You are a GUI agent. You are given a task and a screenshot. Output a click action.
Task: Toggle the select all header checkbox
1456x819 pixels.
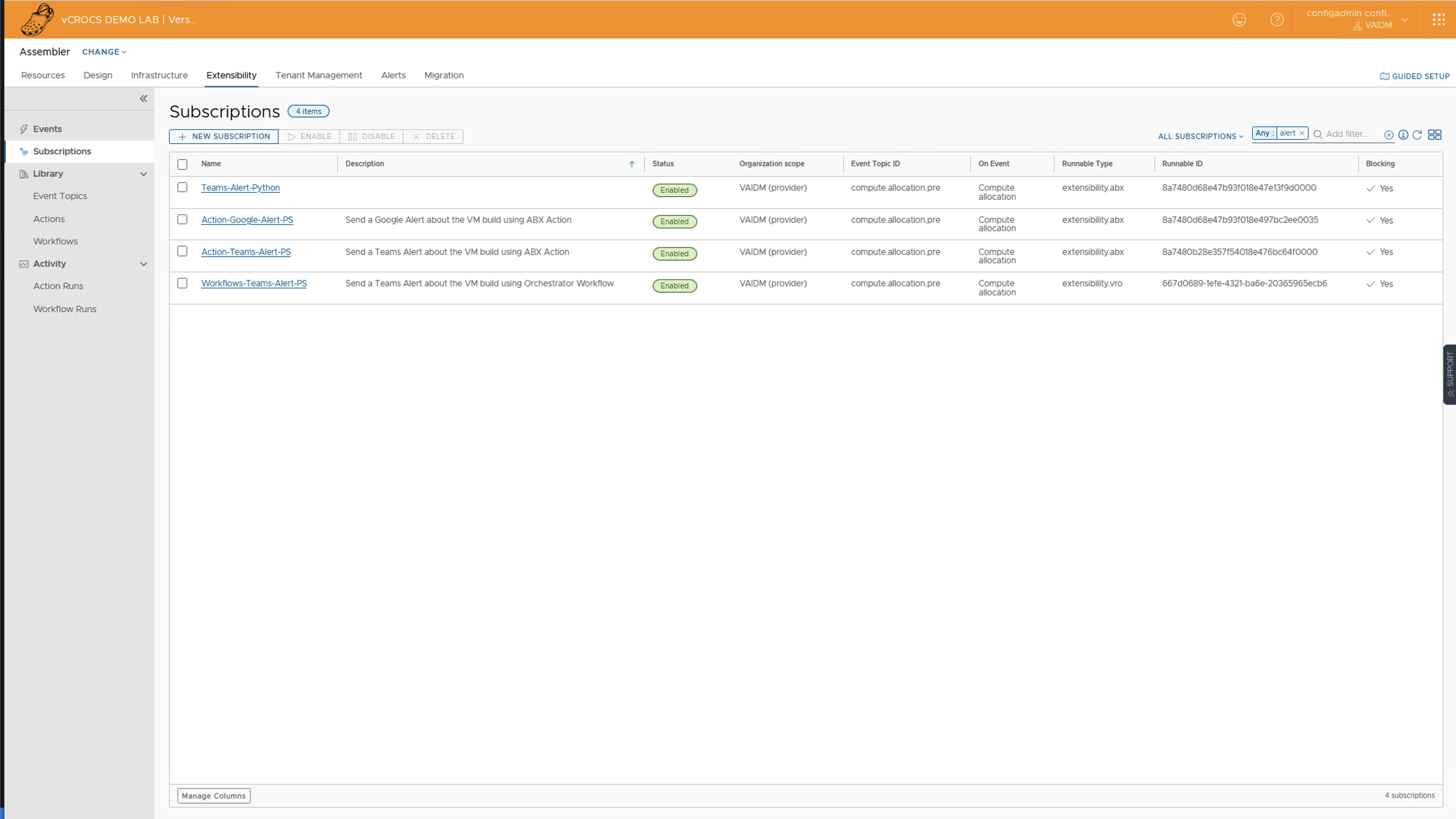(182, 164)
